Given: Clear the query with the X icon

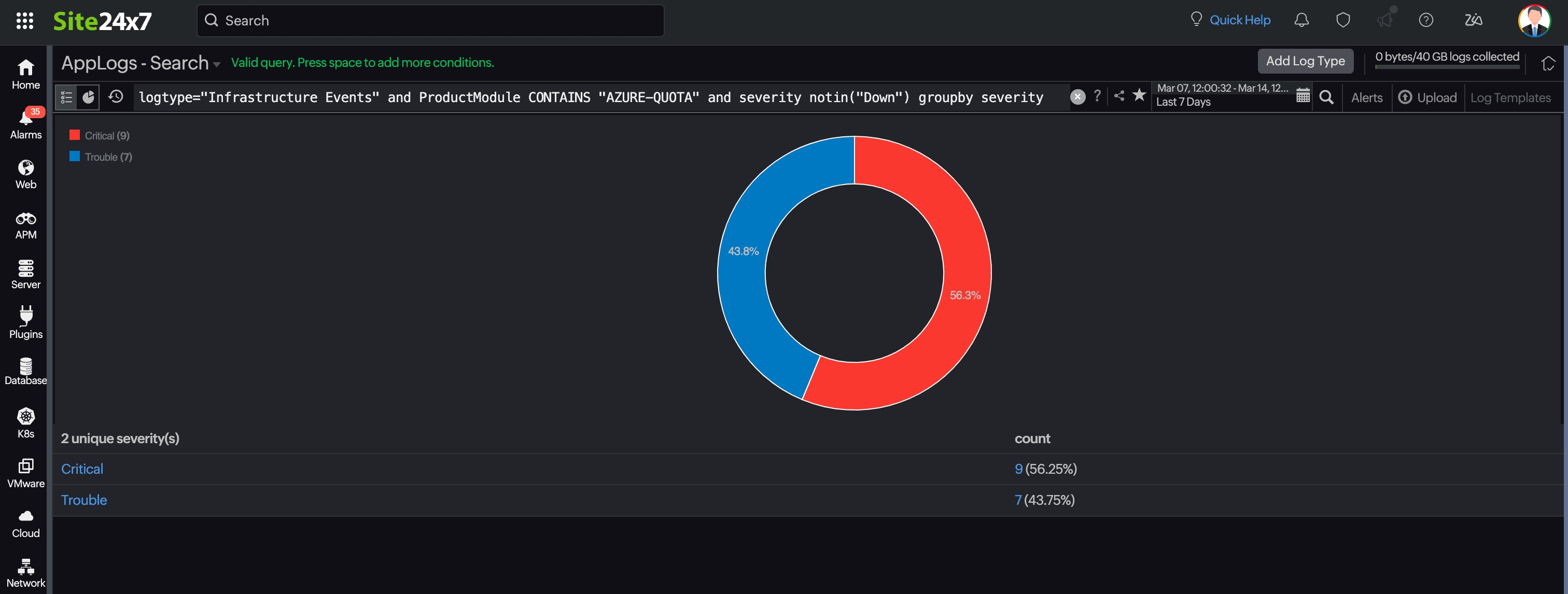Looking at the screenshot, I should point(1077,97).
